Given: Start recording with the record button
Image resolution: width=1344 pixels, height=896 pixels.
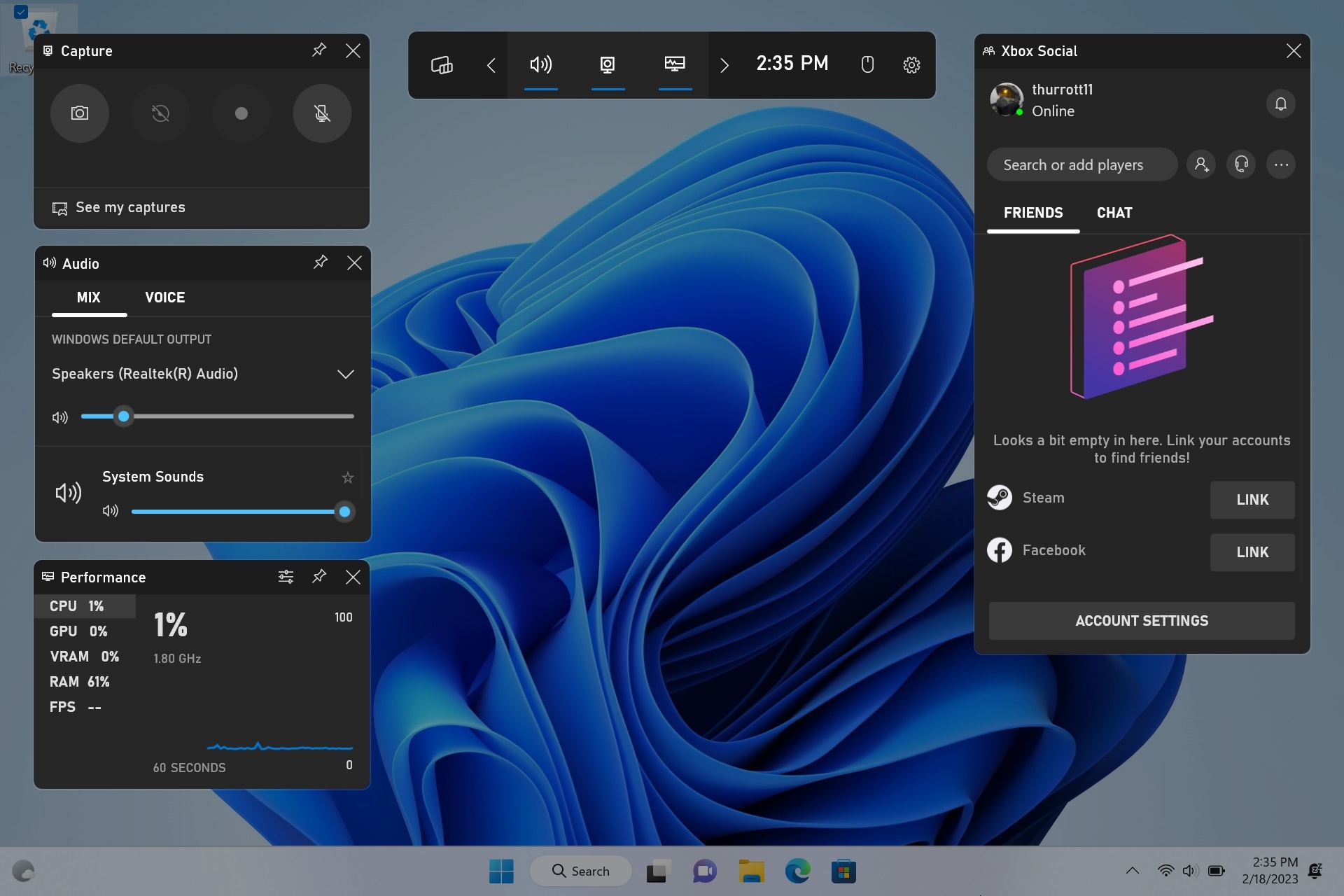Looking at the screenshot, I should tap(241, 113).
